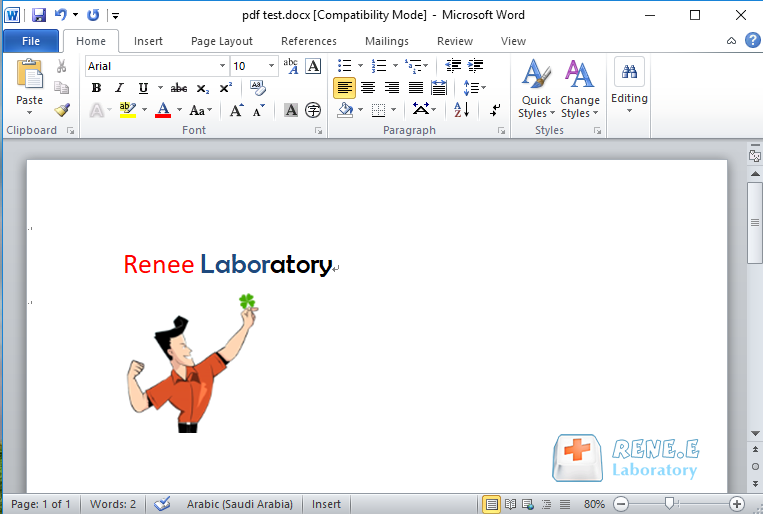Center align the paragraph text
This screenshot has width=763, height=514.
(x=368, y=88)
